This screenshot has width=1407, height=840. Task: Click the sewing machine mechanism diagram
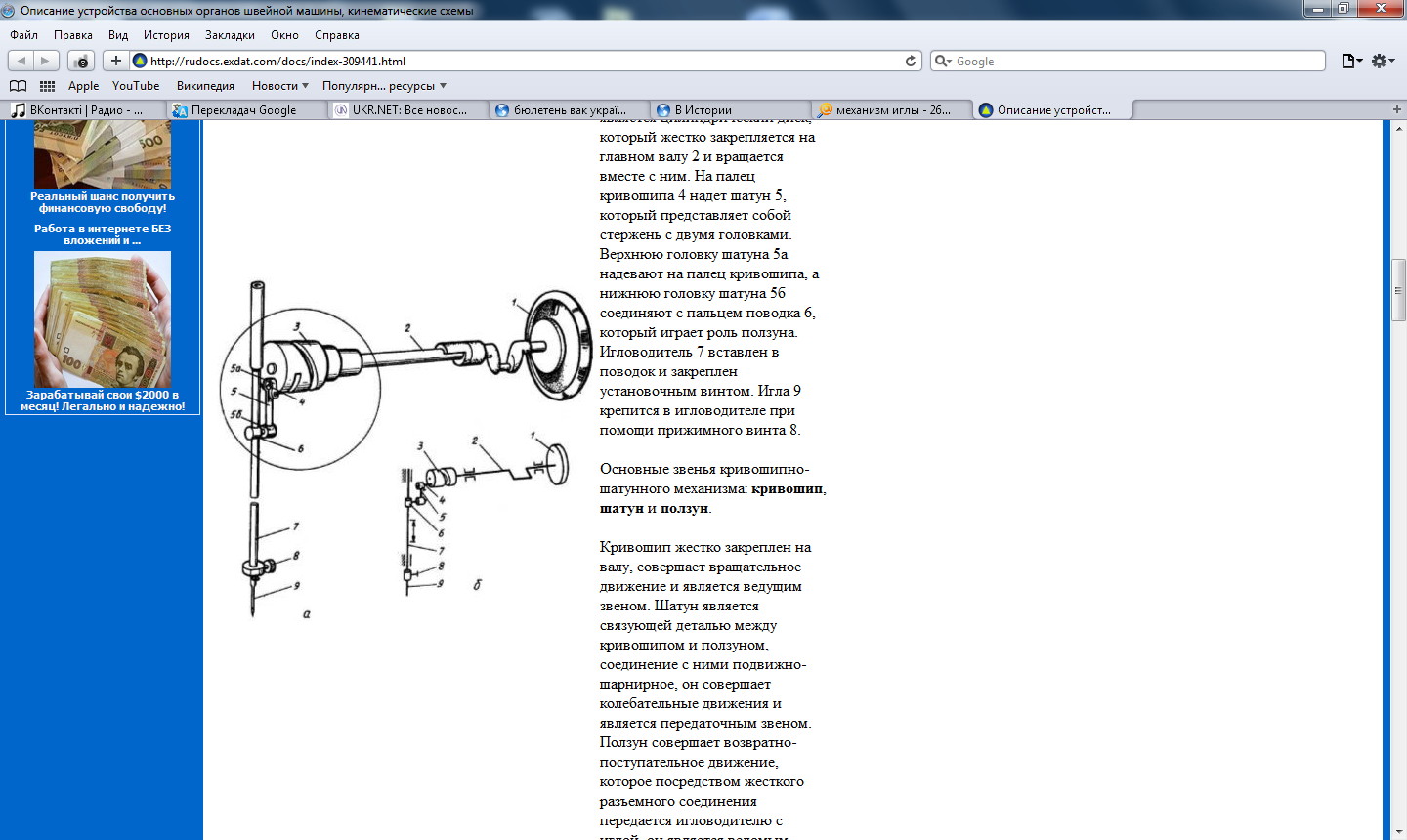point(405,450)
